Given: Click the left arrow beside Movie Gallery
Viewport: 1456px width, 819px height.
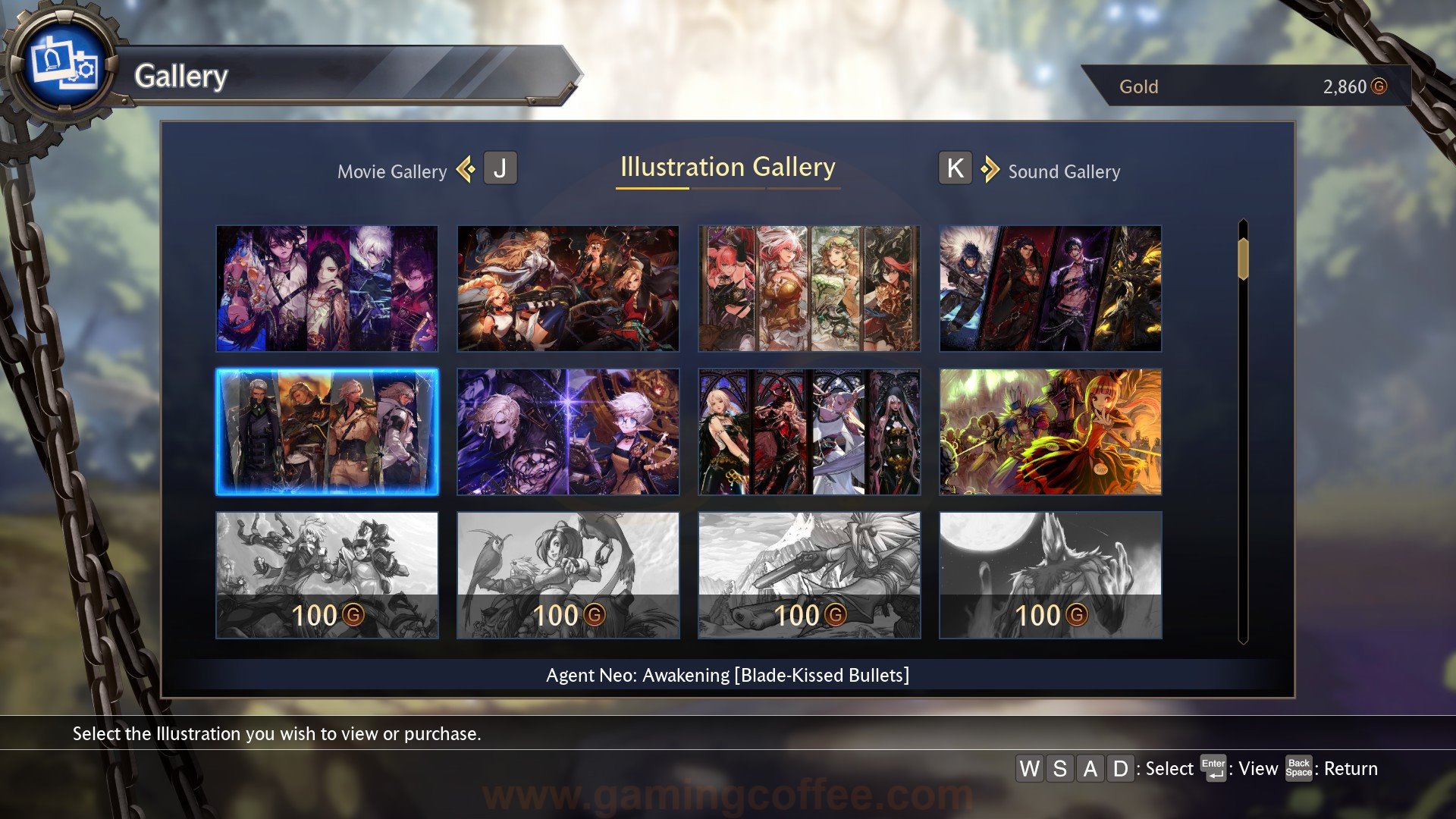Looking at the screenshot, I should point(466,169).
